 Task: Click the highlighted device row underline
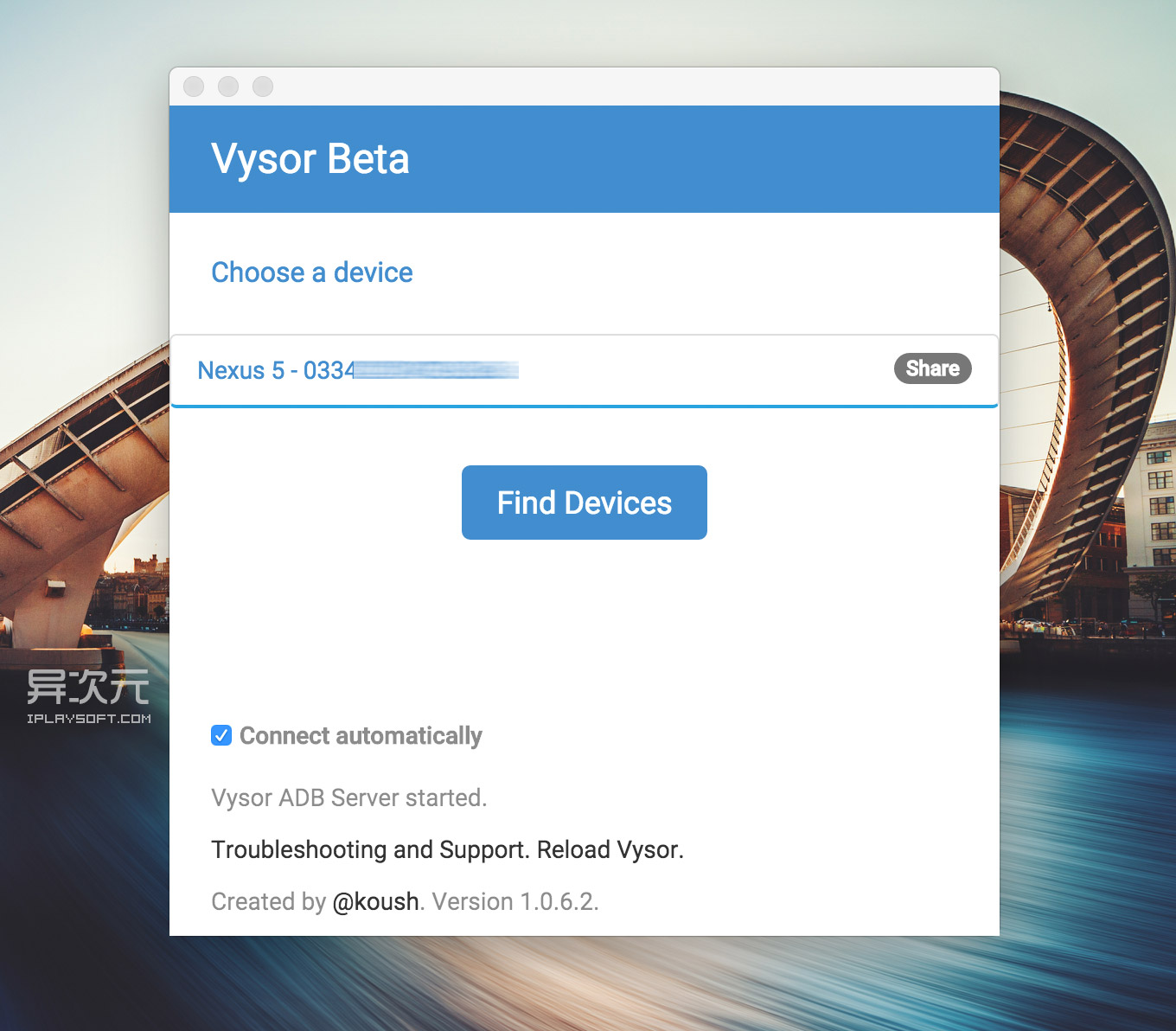click(585, 405)
